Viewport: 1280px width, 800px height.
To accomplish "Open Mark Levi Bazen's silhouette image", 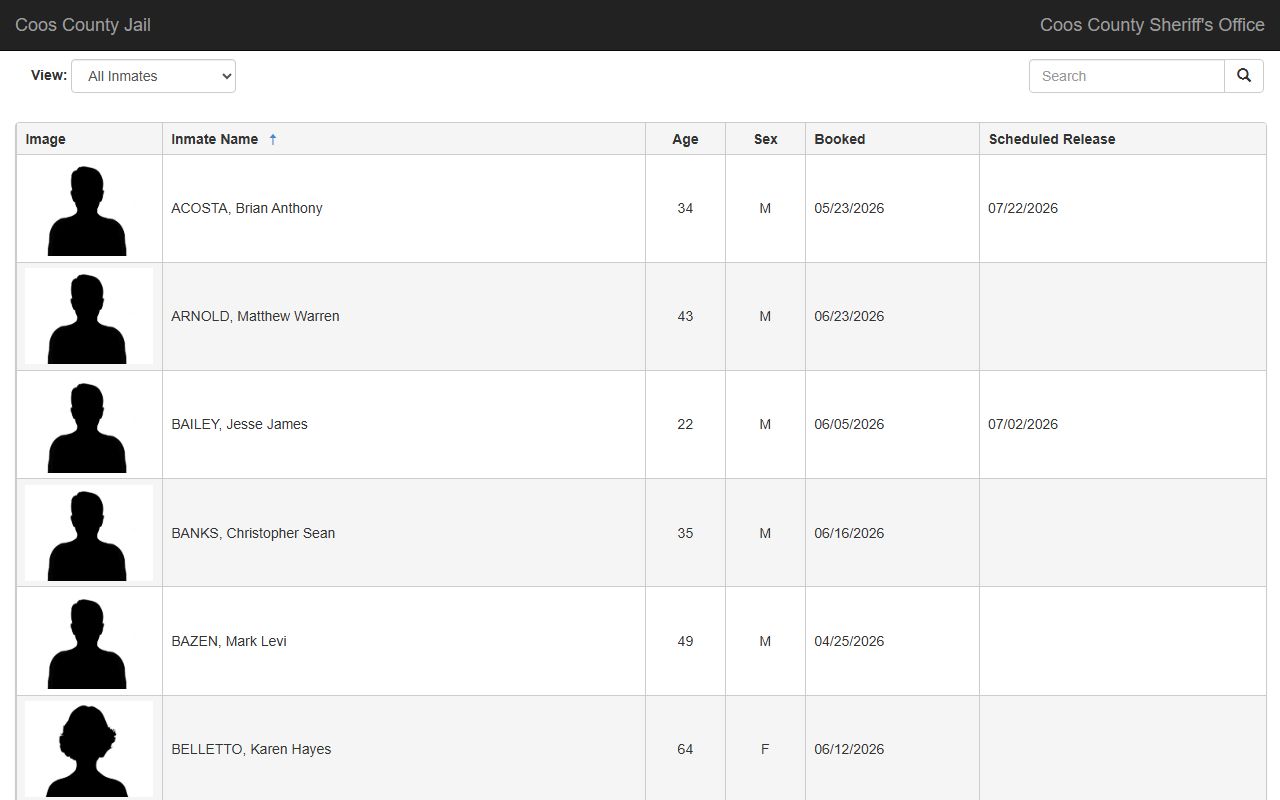I will [89, 641].
